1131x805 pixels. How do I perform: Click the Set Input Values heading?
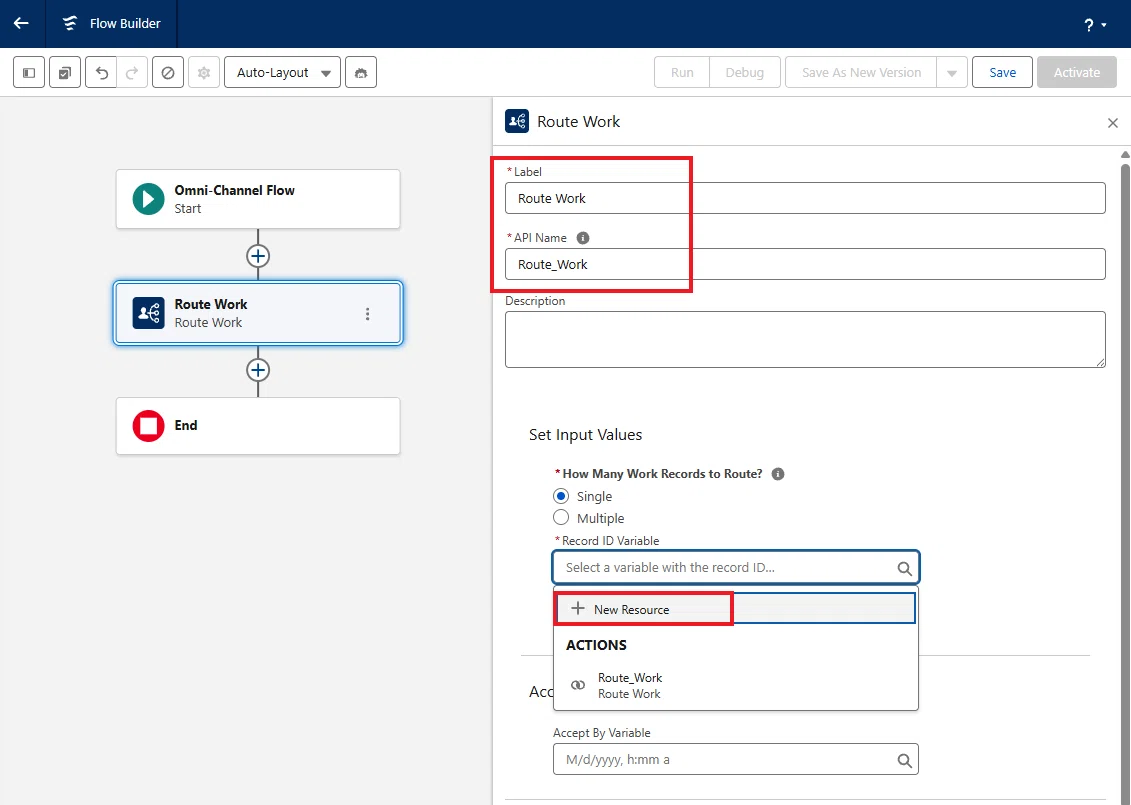tap(585, 435)
